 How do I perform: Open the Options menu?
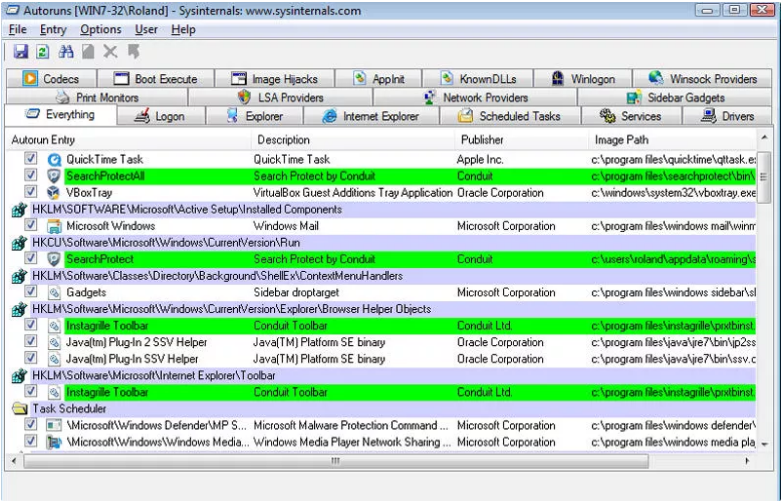click(x=101, y=29)
